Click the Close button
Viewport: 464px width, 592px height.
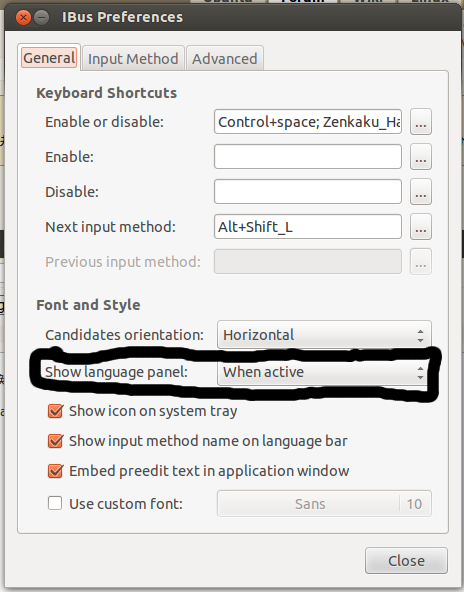tap(406, 561)
